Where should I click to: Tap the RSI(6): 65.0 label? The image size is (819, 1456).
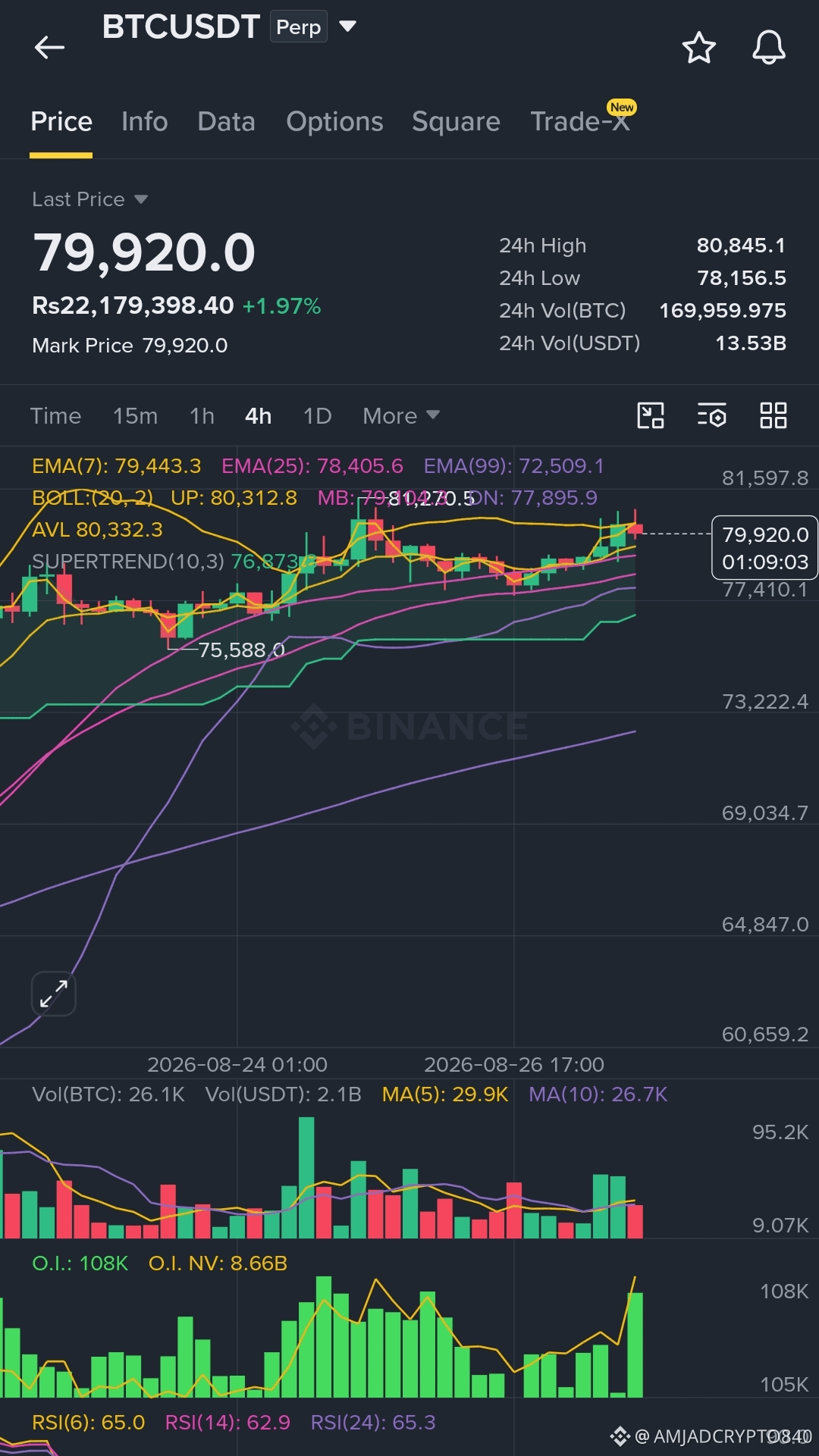coord(88,1422)
